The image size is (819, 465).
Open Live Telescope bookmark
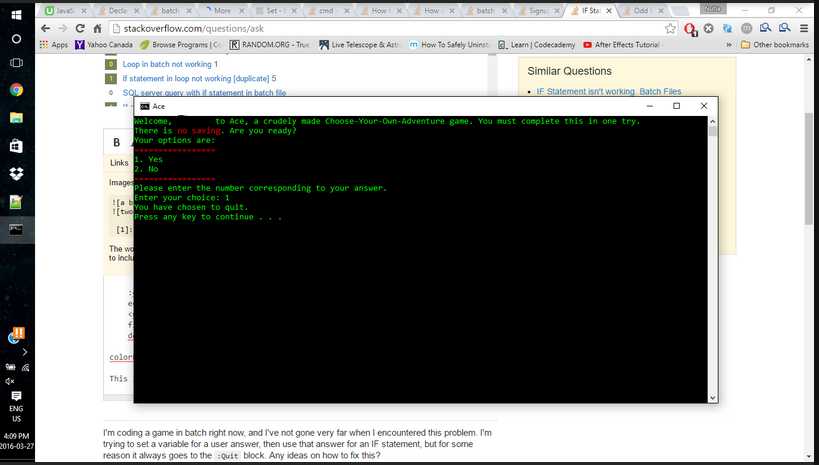pyautogui.click(x=360, y=45)
